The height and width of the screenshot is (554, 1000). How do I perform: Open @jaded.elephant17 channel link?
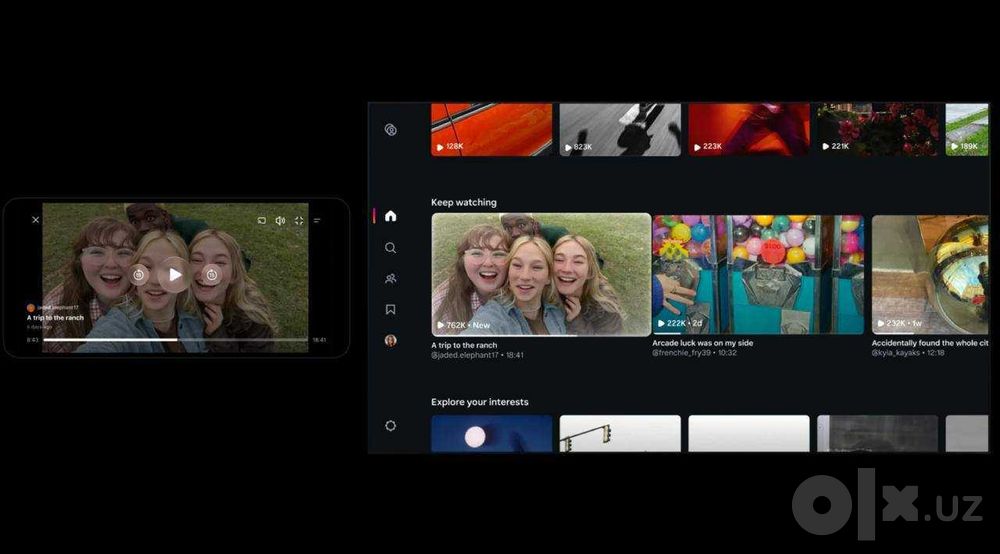pos(464,355)
